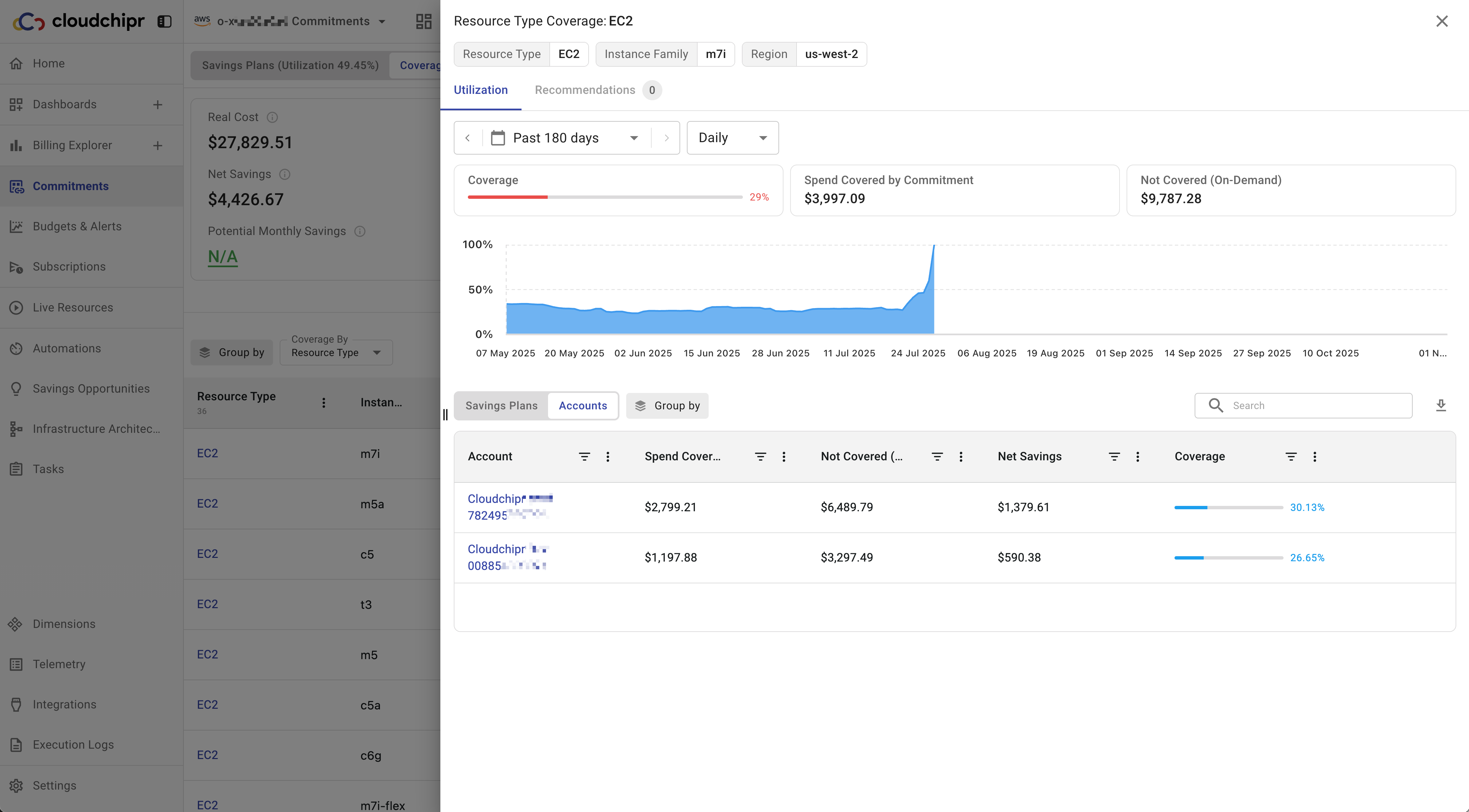Open Net Savings column filter icon
This screenshot has height=812, width=1469.
[1114, 457]
